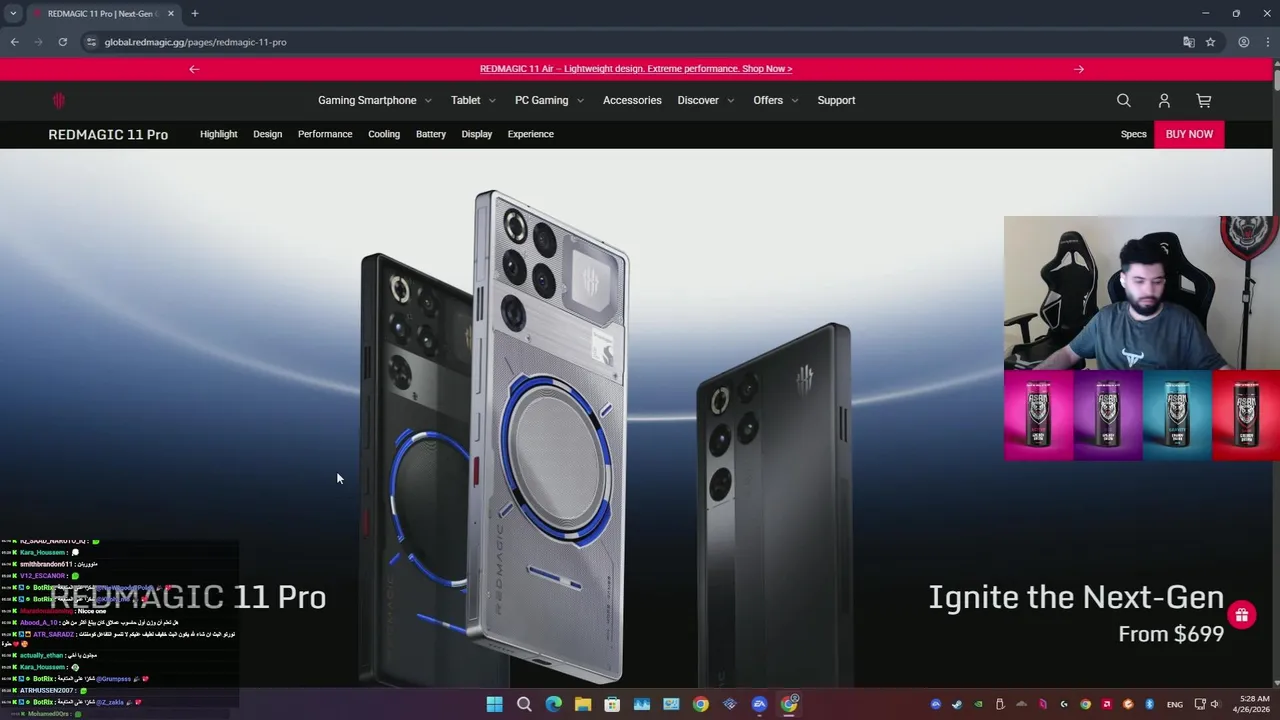Expand Discover menu
This screenshot has height=720, width=1280.
706,100
